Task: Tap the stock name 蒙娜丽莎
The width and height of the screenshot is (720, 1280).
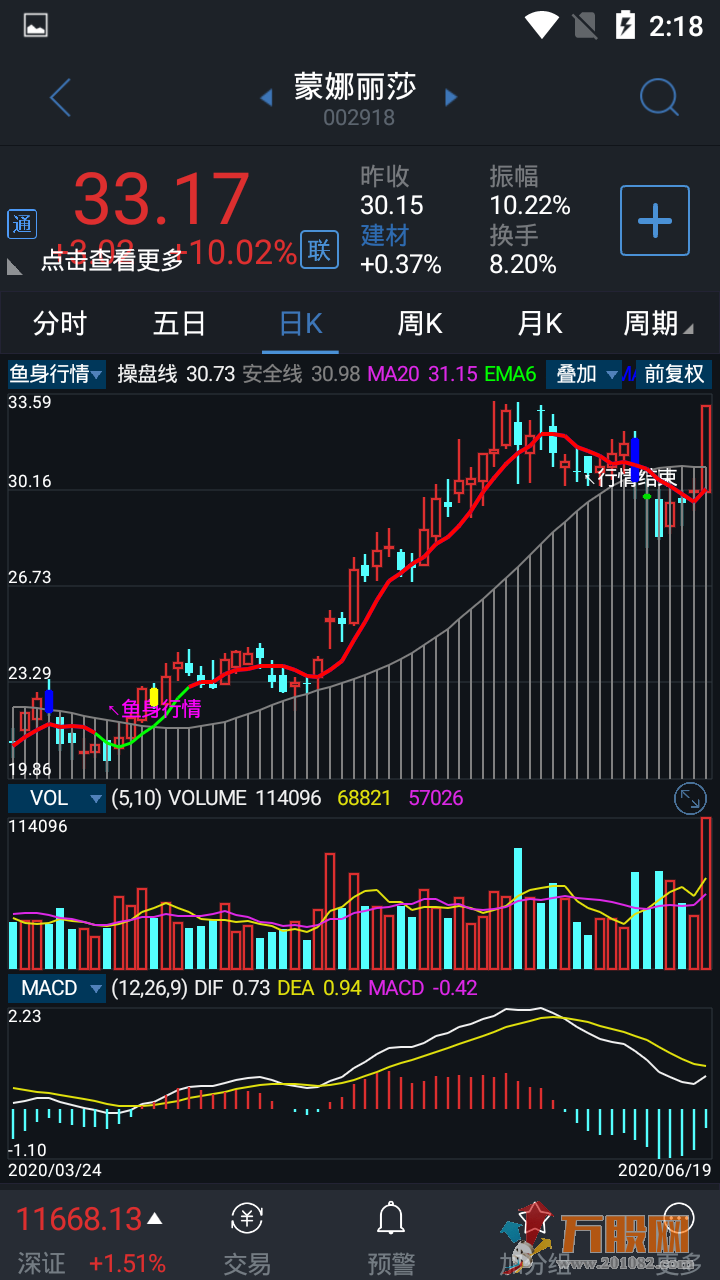Action: (x=355, y=86)
